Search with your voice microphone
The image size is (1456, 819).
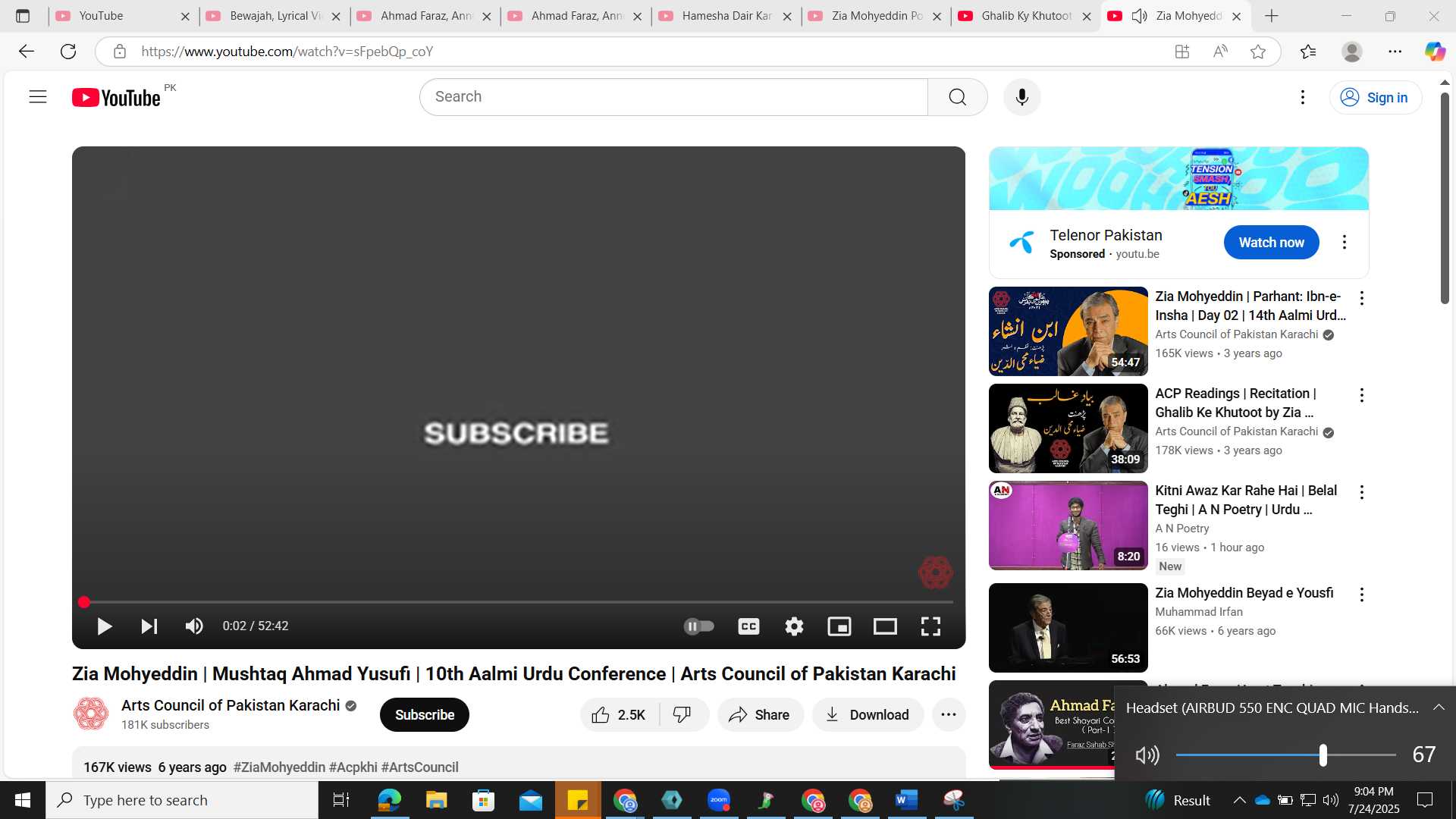pos(1022,97)
